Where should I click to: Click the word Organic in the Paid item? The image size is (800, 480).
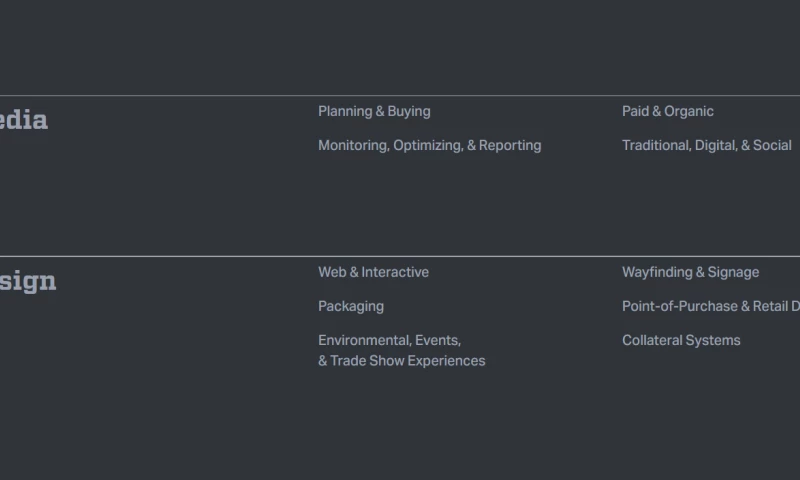click(x=689, y=112)
